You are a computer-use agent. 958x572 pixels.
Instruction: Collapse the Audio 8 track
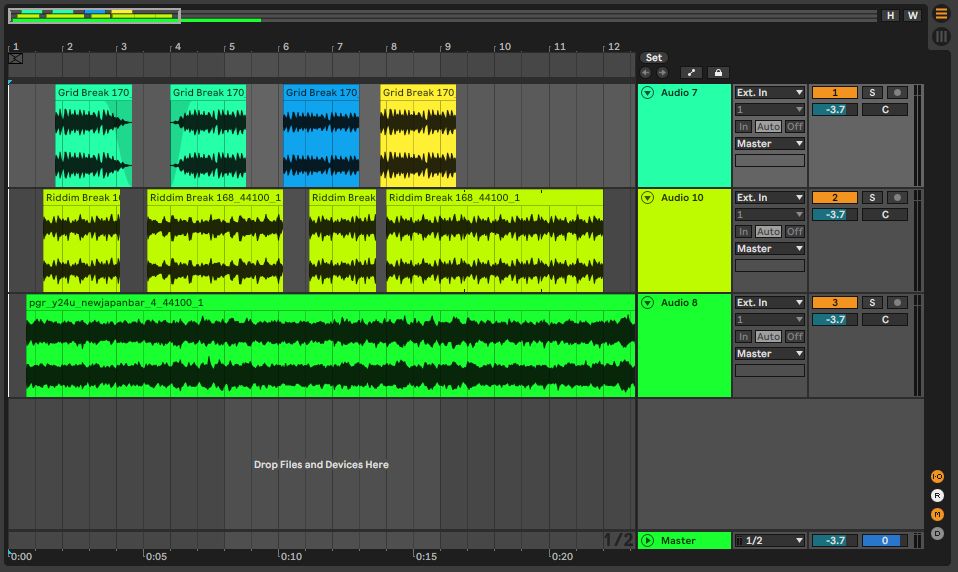coord(648,302)
